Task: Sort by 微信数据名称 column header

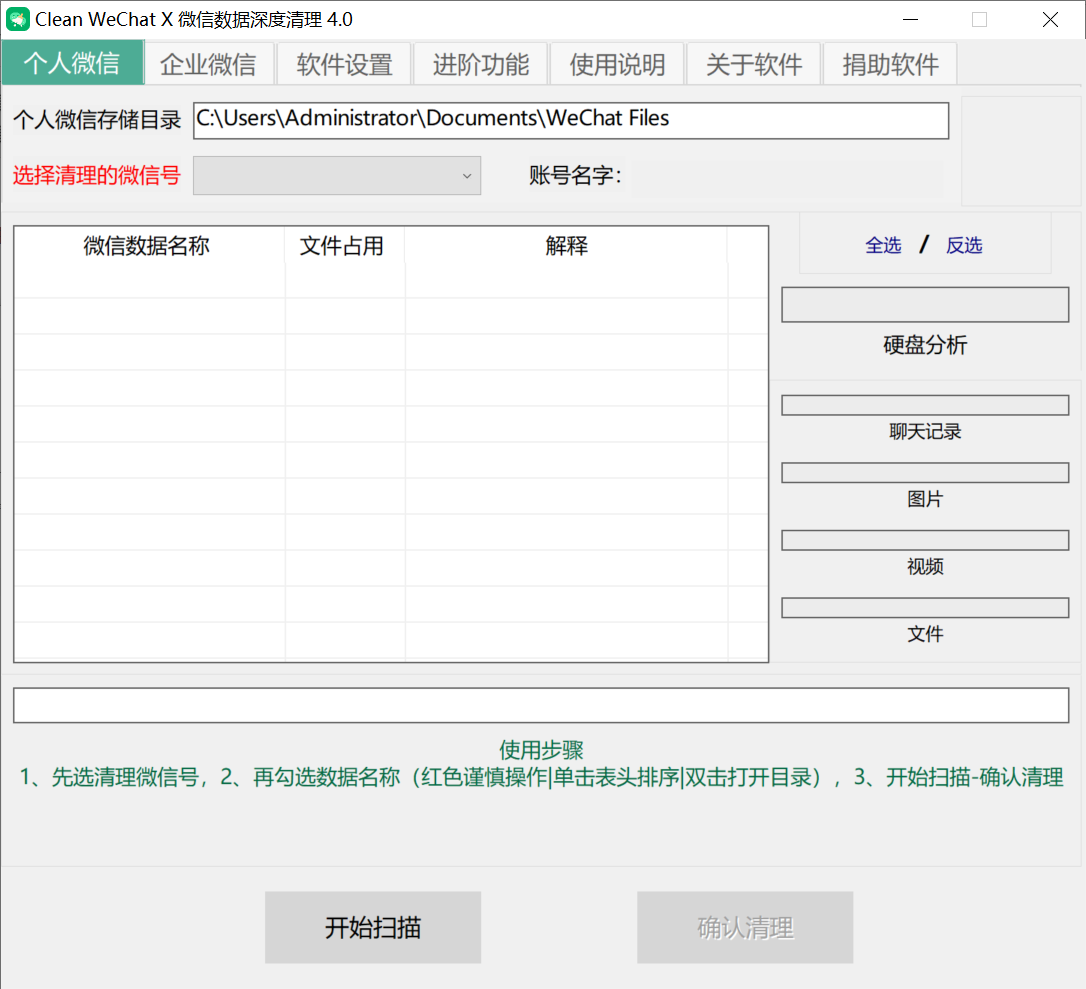Action: point(147,246)
